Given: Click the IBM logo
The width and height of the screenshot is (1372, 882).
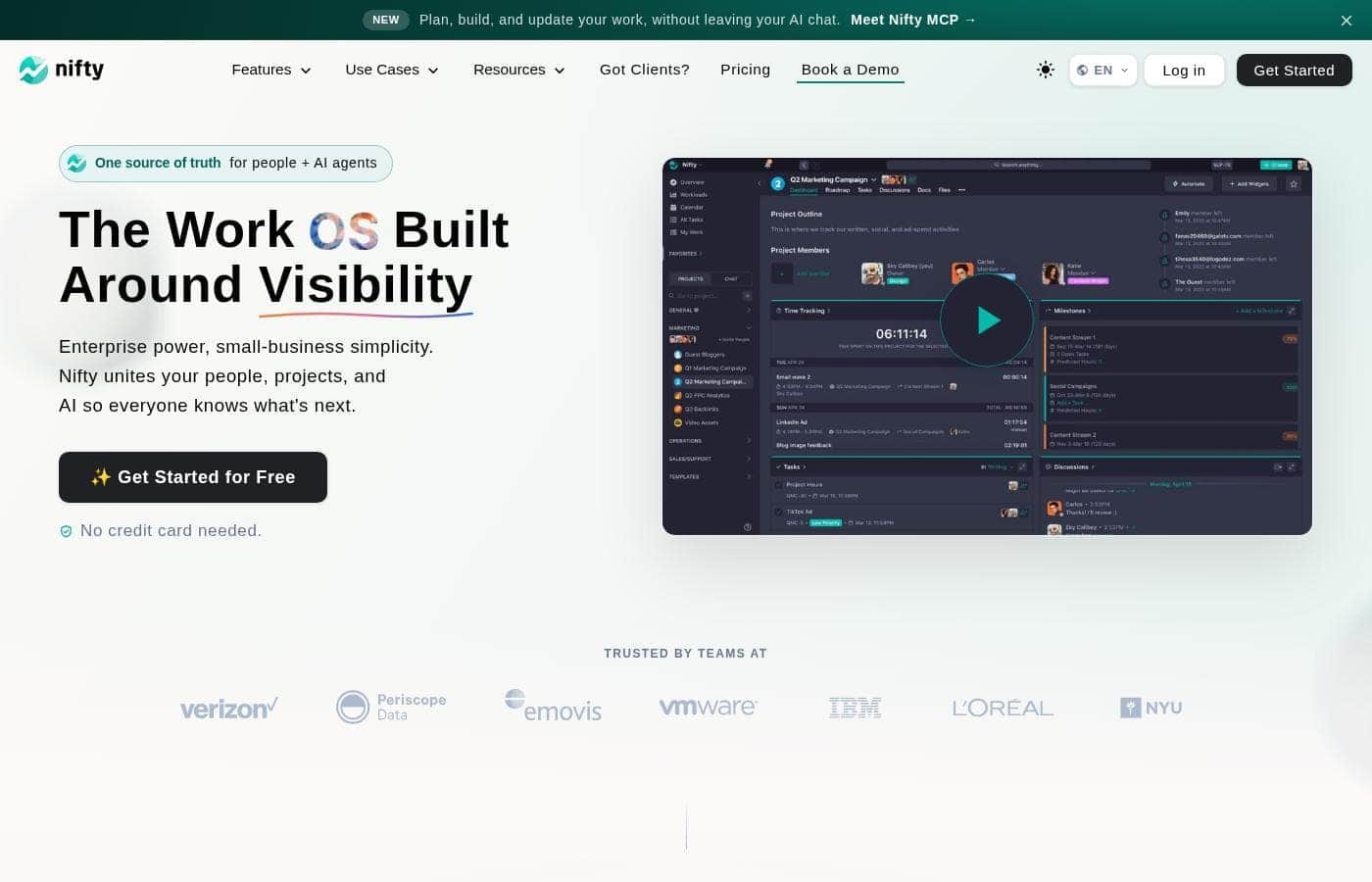Looking at the screenshot, I should click(855, 708).
